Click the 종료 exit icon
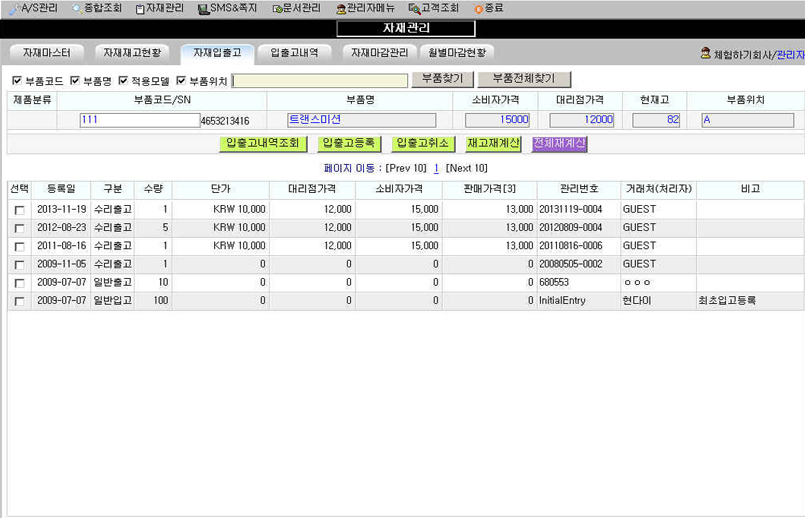The height and width of the screenshot is (518, 805). (x=478, y=8)
